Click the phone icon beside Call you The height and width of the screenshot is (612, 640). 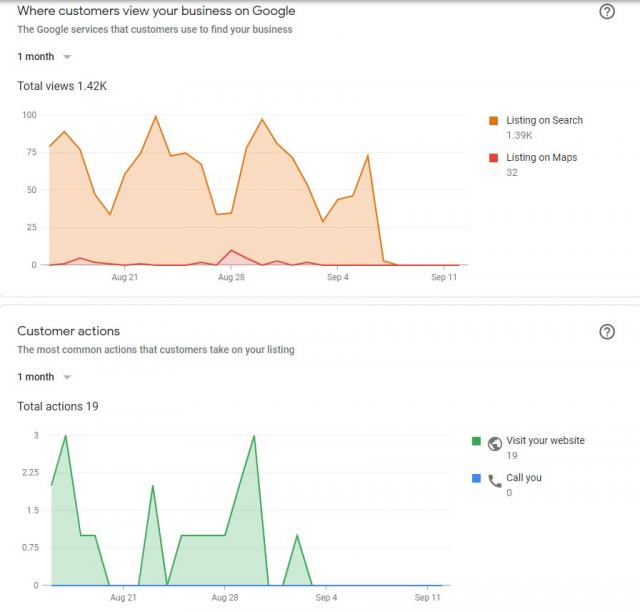494,480
